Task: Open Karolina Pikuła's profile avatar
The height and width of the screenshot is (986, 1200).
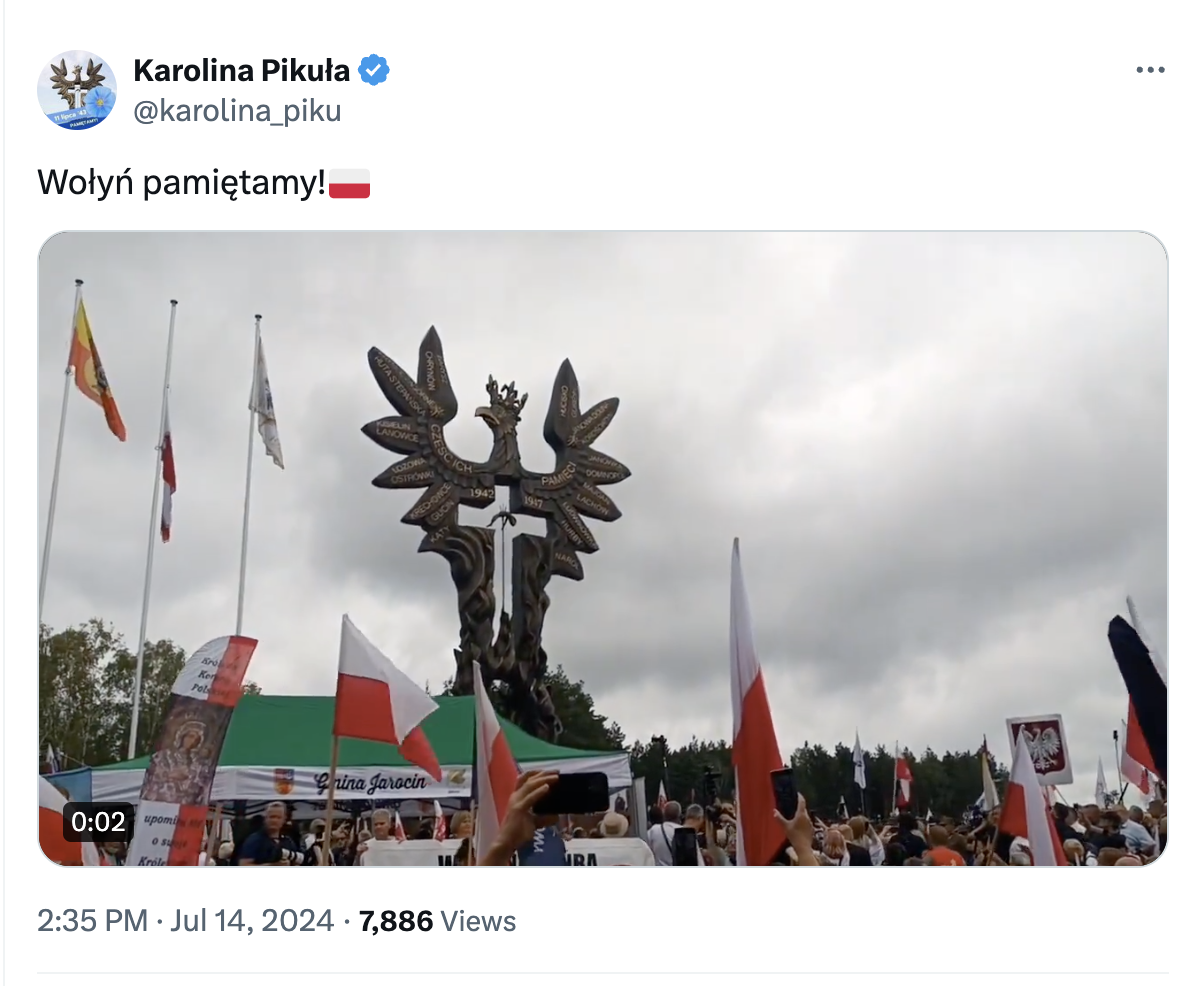Action: click(x=77, y=90)
